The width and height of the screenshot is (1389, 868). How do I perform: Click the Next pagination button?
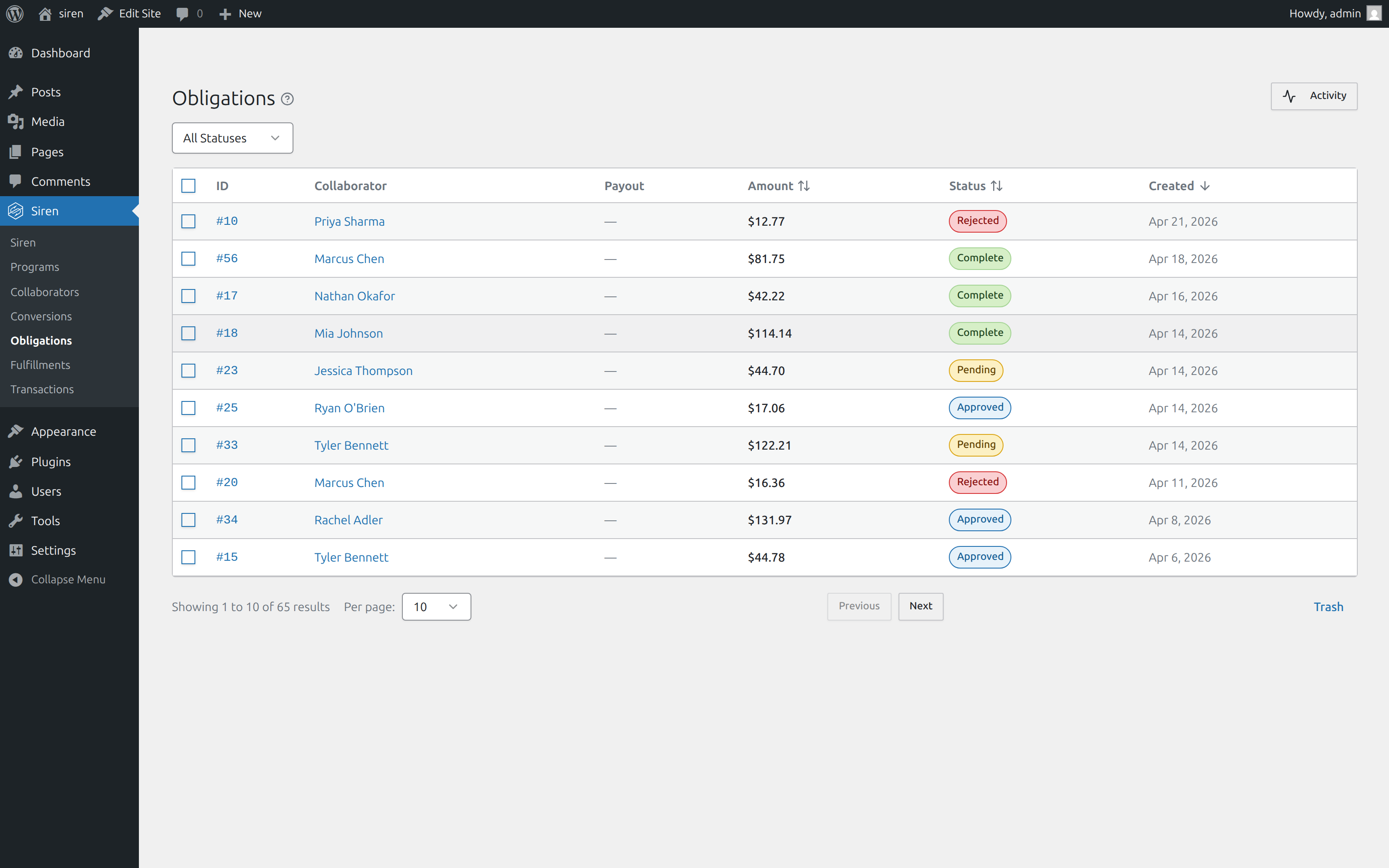(920, 606)
